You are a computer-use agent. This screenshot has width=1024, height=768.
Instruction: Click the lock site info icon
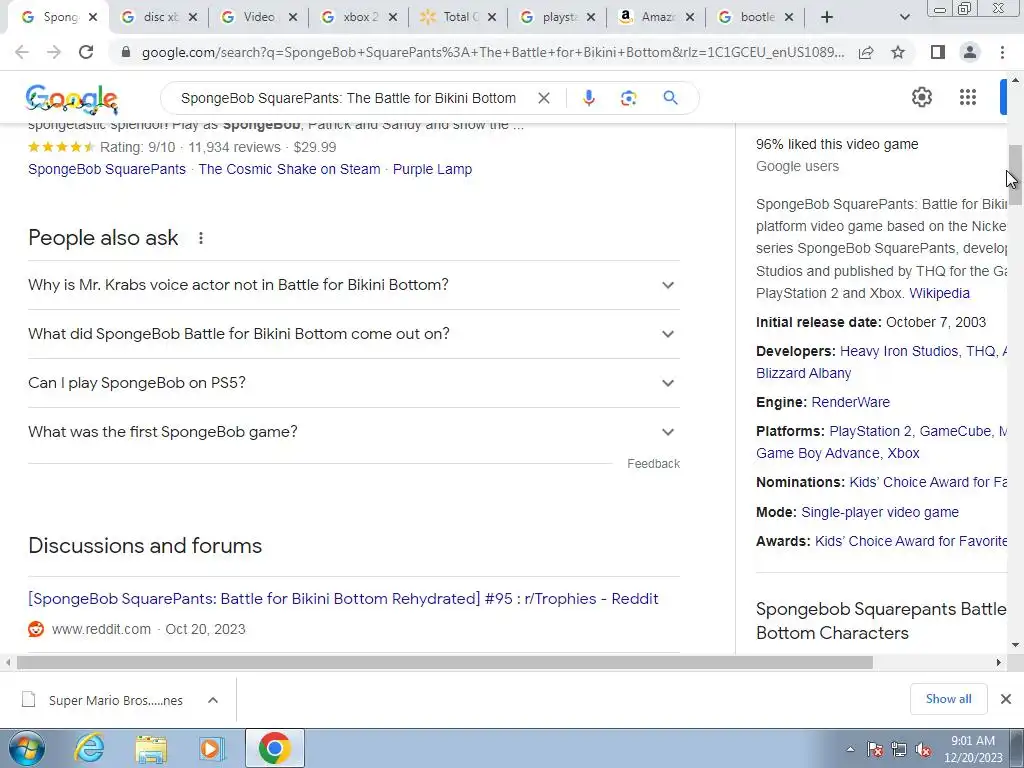[126, 52]
